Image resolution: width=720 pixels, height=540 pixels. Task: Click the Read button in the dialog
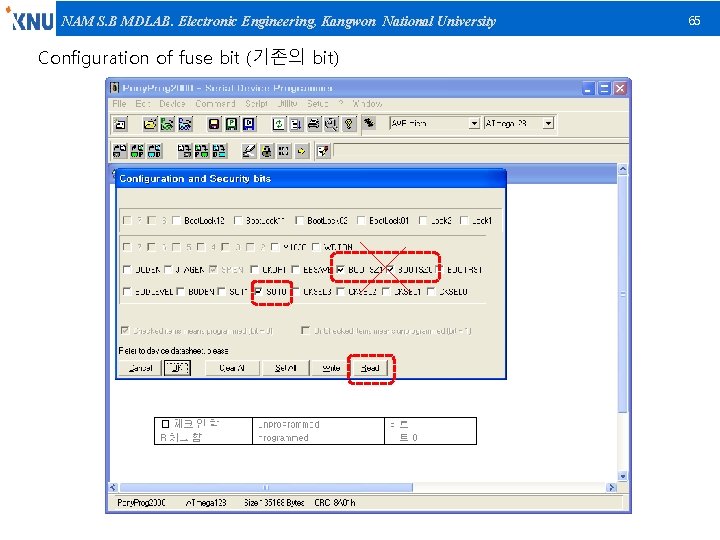point(370,368)
